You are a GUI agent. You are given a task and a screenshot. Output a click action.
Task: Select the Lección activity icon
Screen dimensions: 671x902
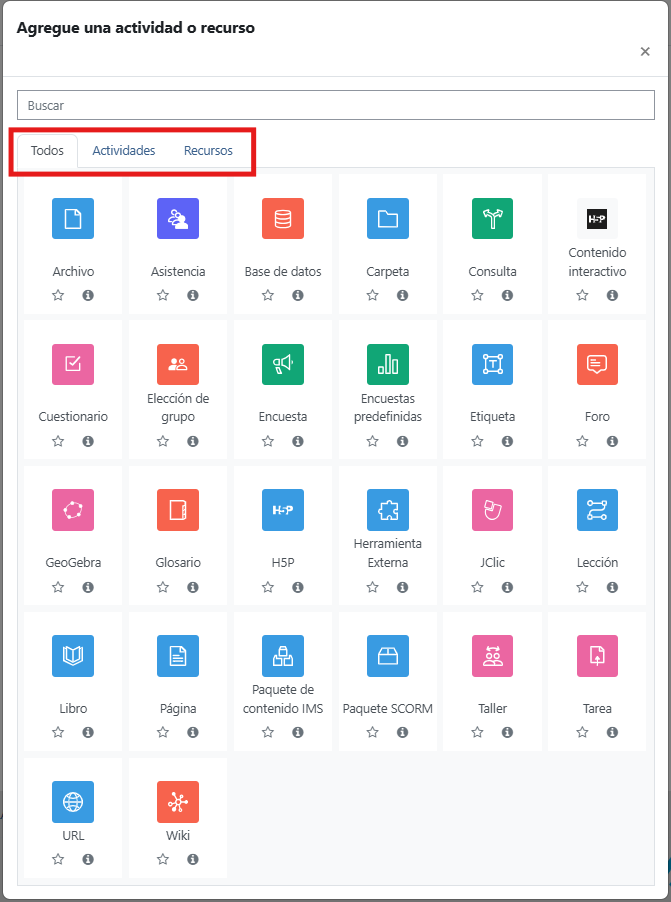click(x=597, y=510)
